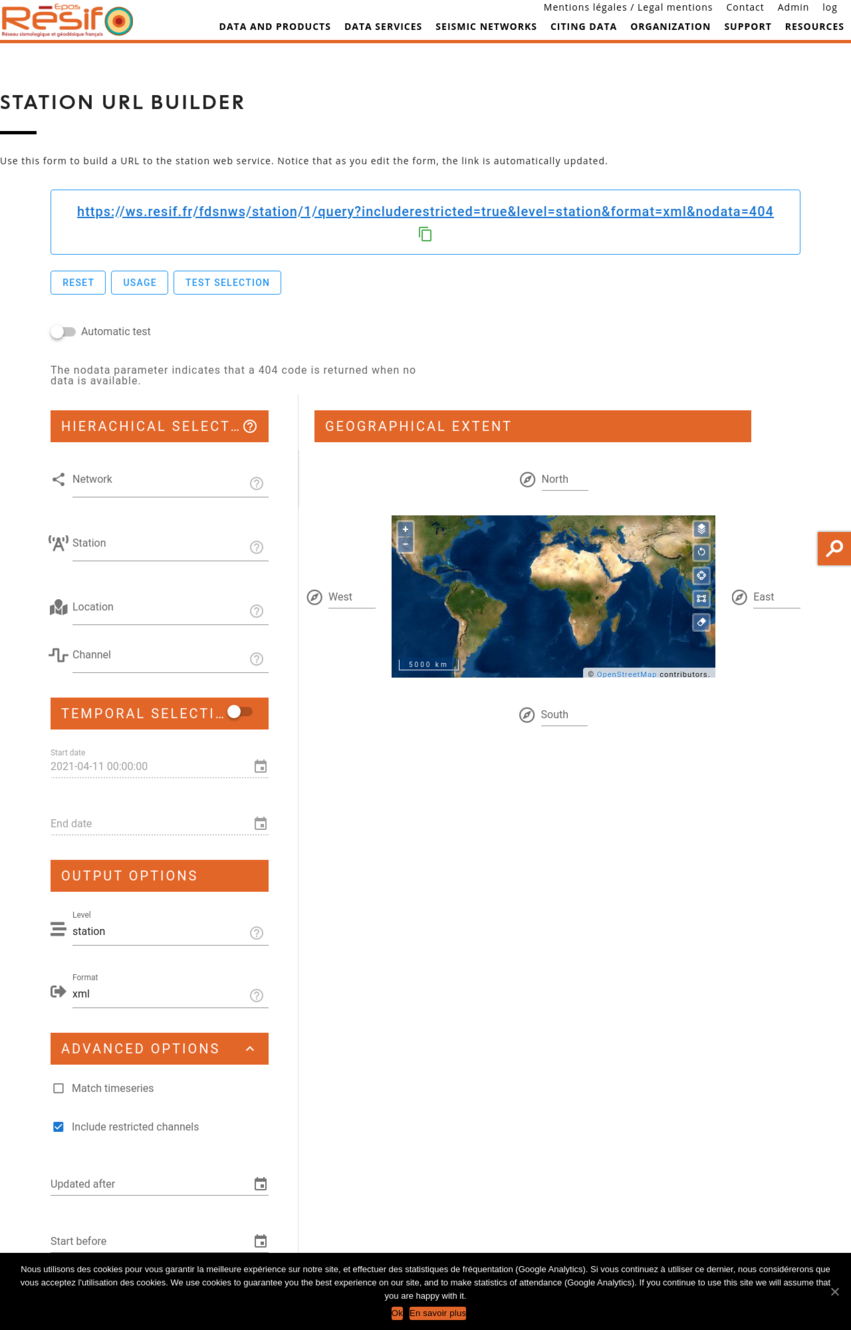Click the Network share icon
The width and height of the screenshot is (851, 1330).
click(x=58, y=479)
